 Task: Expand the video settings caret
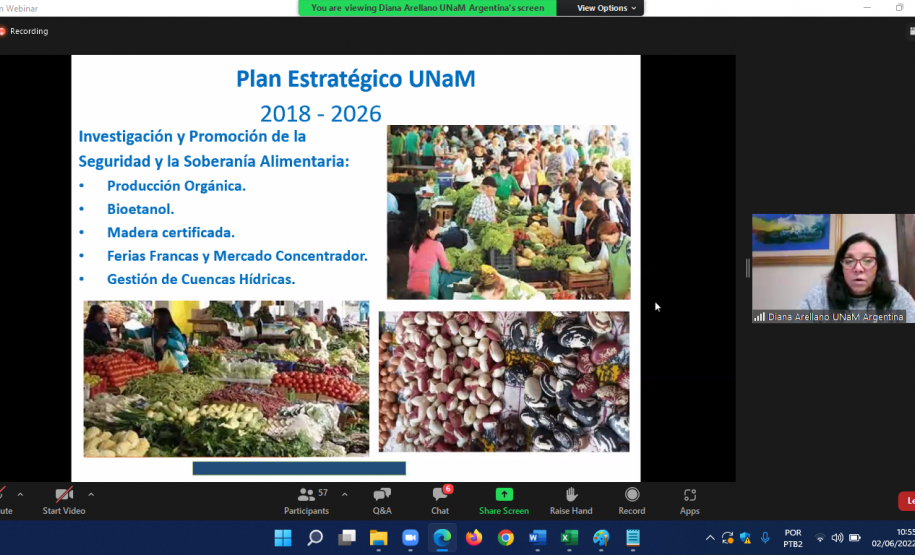pyautogui.click(x=91, y=494)
